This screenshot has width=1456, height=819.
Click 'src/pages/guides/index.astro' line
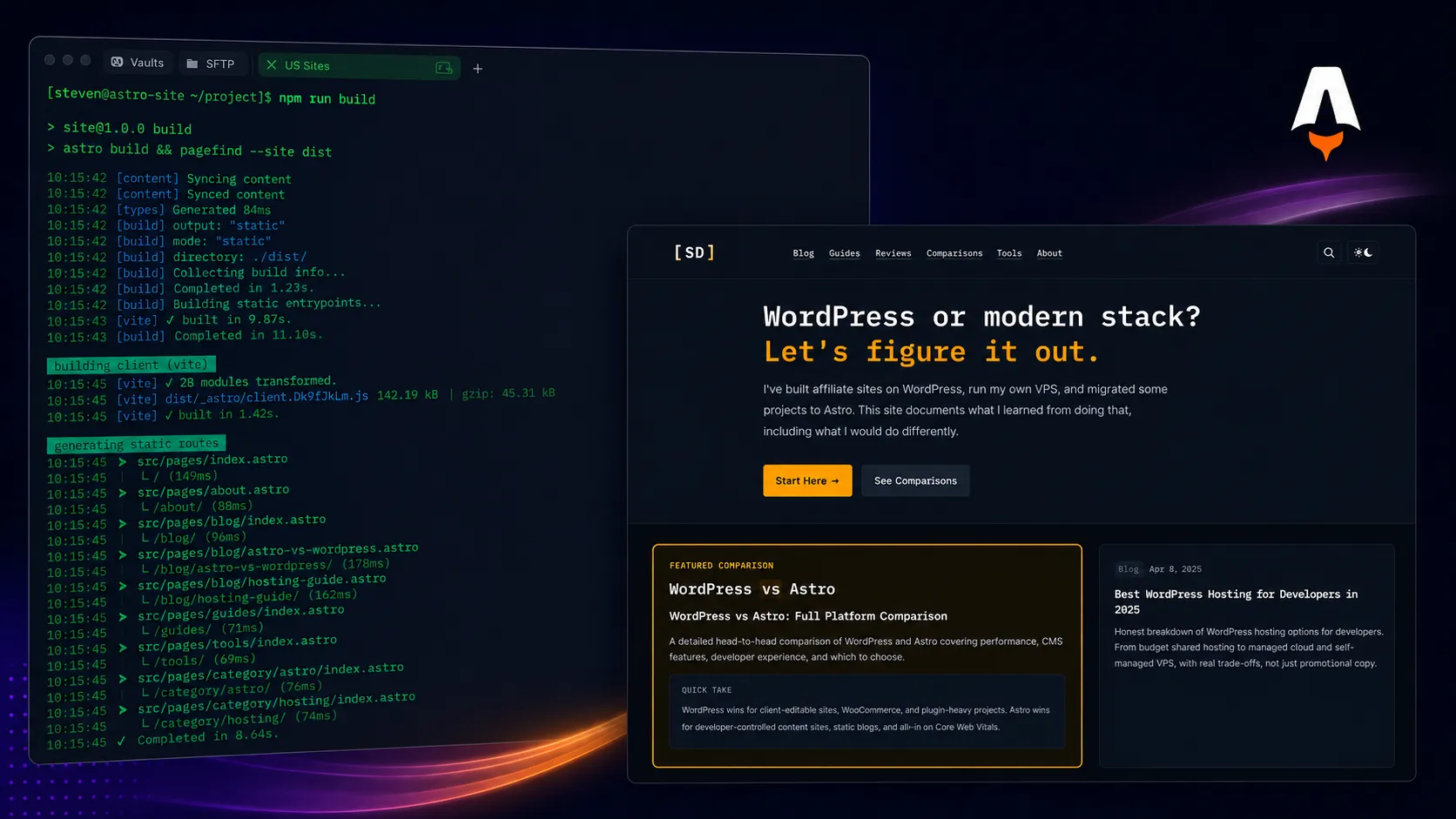pyautogui.click(x=240, y=613)
